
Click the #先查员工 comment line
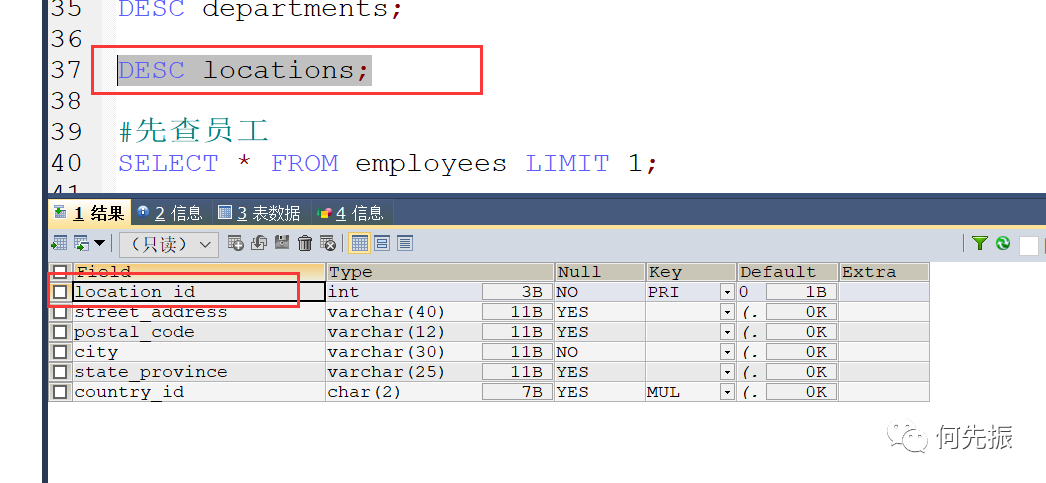pos(193,131)
